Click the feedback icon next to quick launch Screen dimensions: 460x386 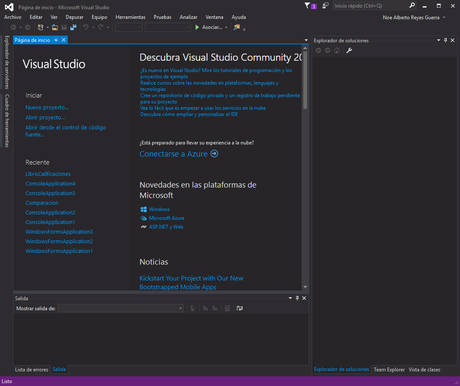click(325, 6)
